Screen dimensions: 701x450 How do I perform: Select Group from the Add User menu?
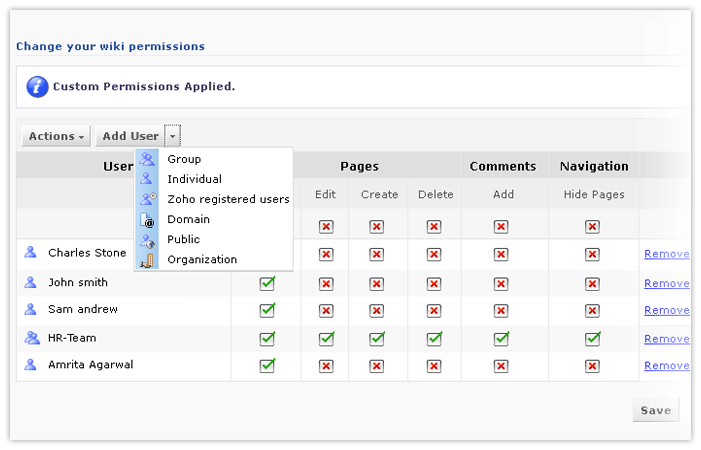214,159
